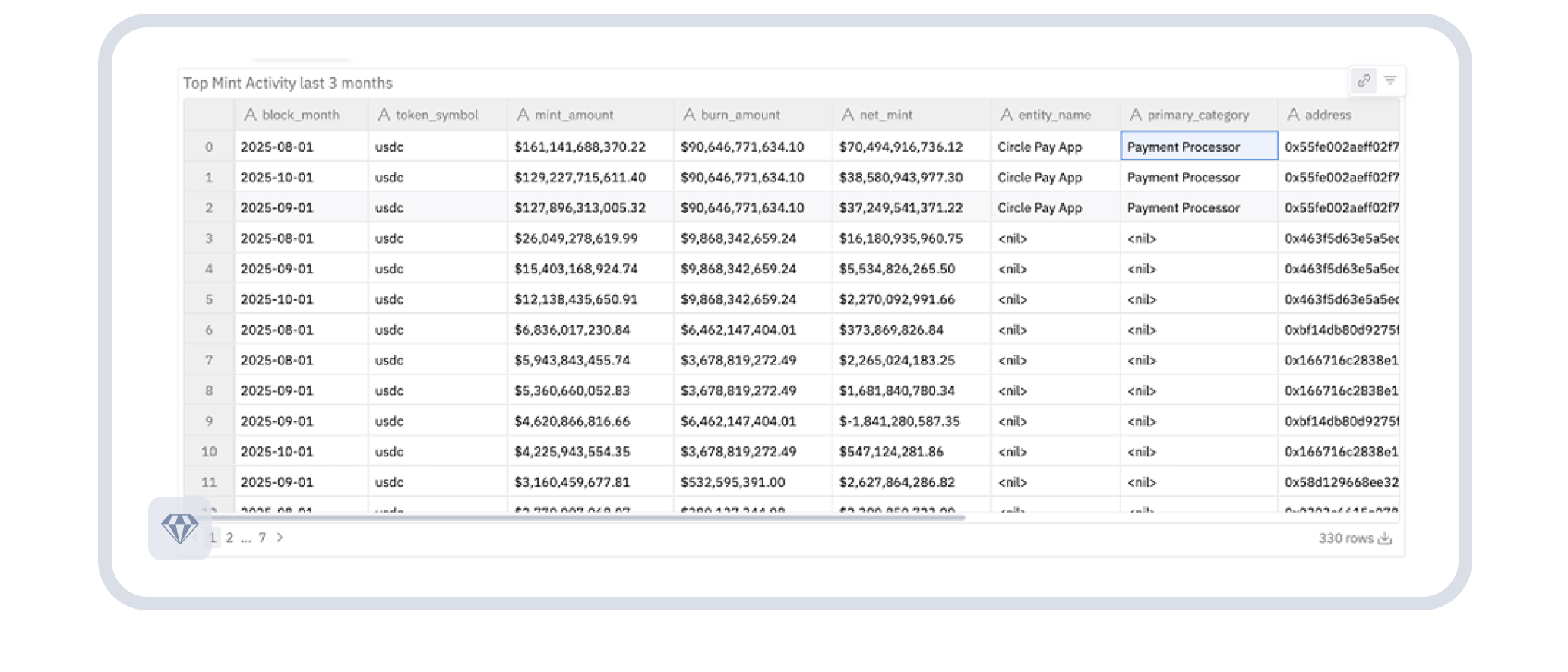Click the primary_category column header
The image size is (1568, 672).
click(1197, 115)
